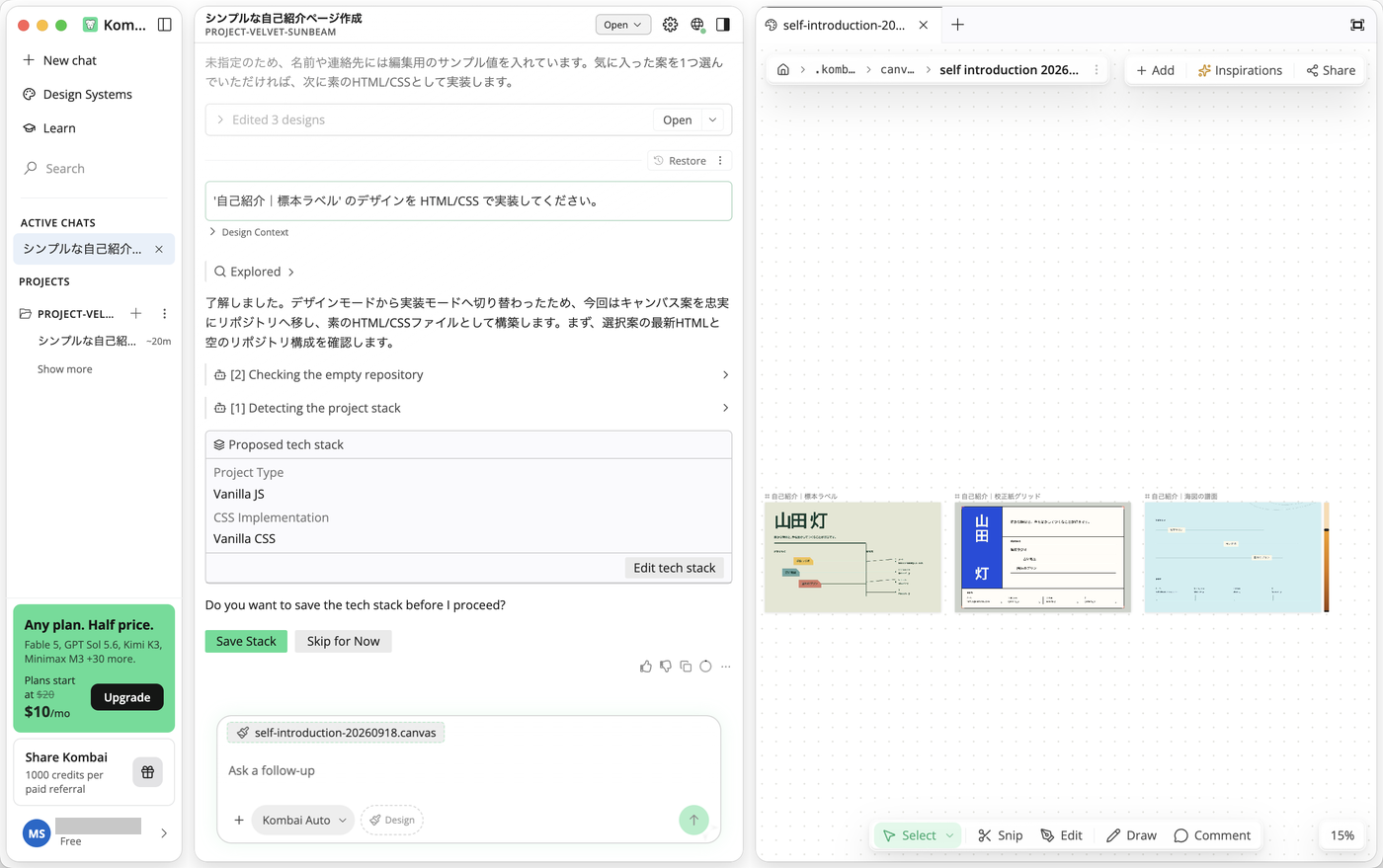1383x868 pixels.
Task: Open the gift referral icon
Action: point(147,772)
